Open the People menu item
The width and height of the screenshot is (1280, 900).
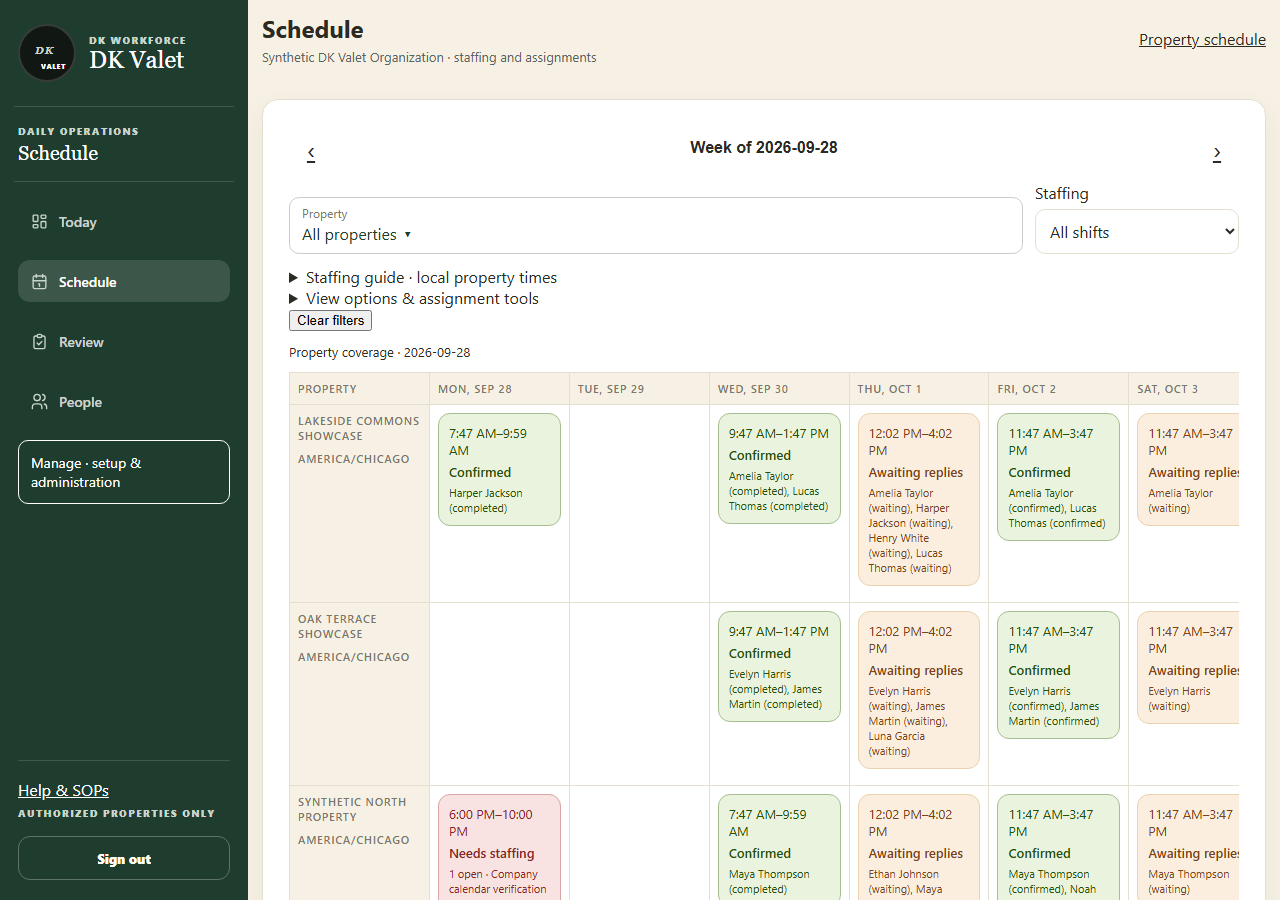[x=124, y=402]
